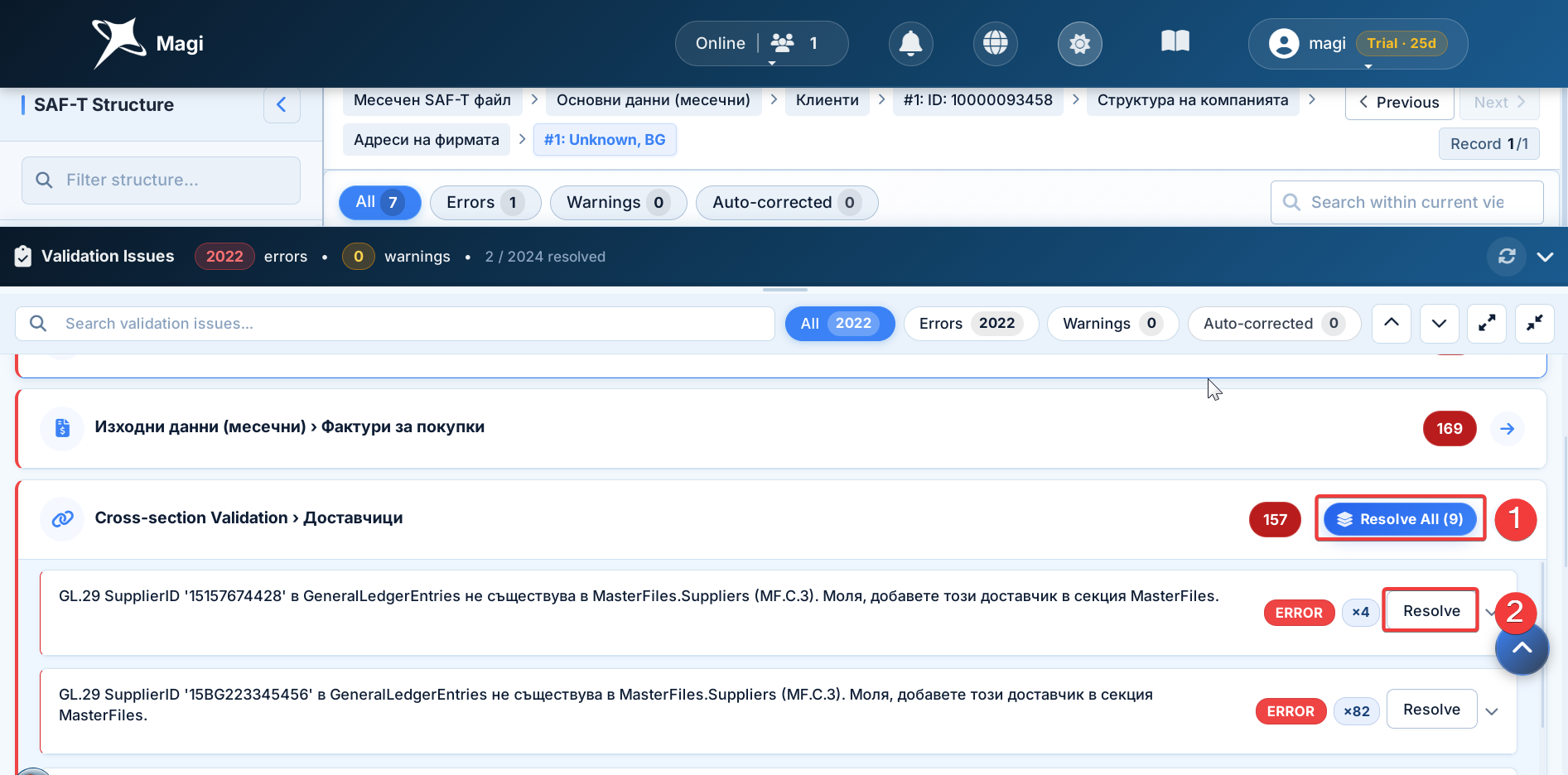Viewport: 1568px width, 775px height.
Task: Show Auto-corrected validation issues
Action: (1274, 323)
